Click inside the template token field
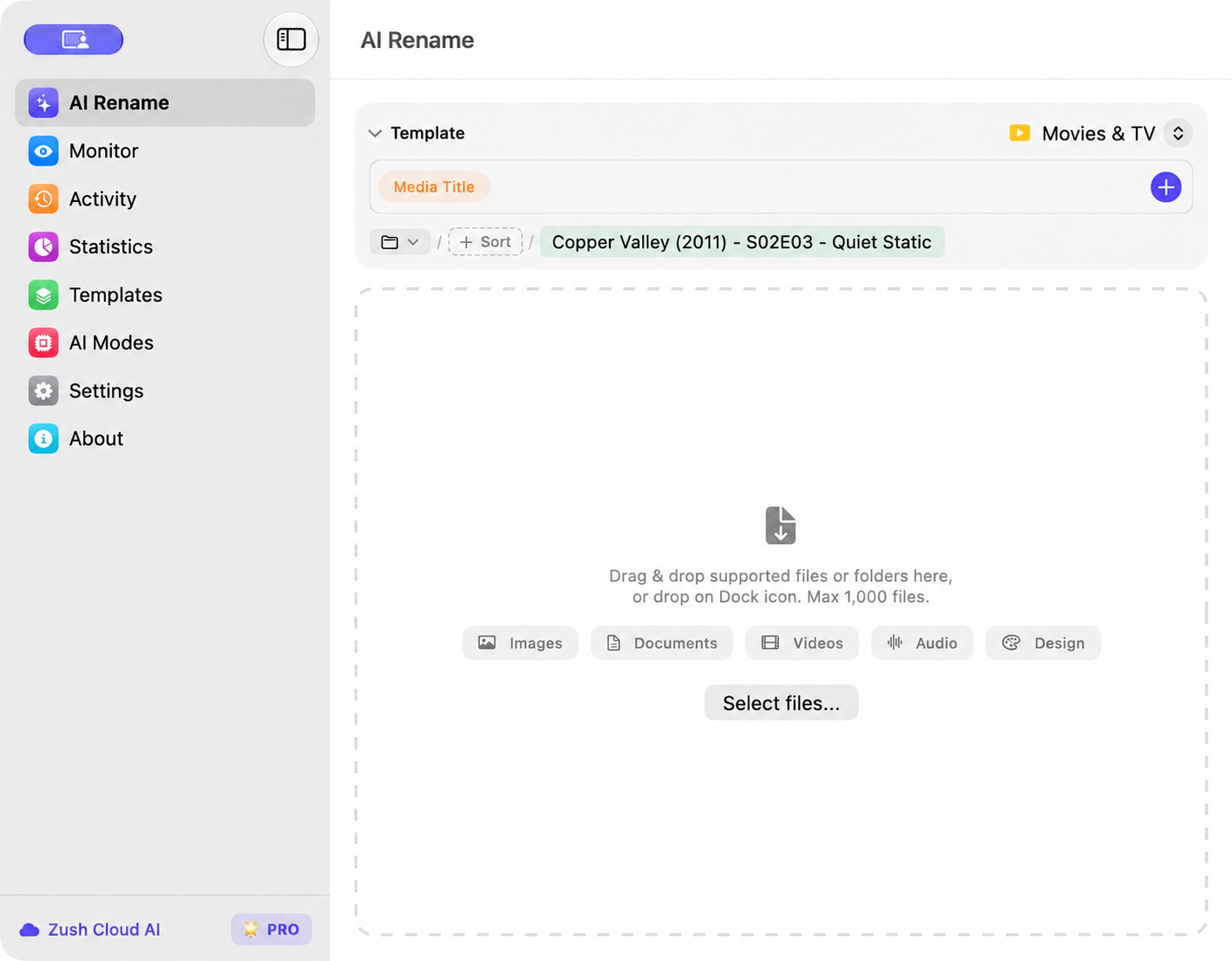The height and width of the screenshot is (961, 1232). point(781,187)
